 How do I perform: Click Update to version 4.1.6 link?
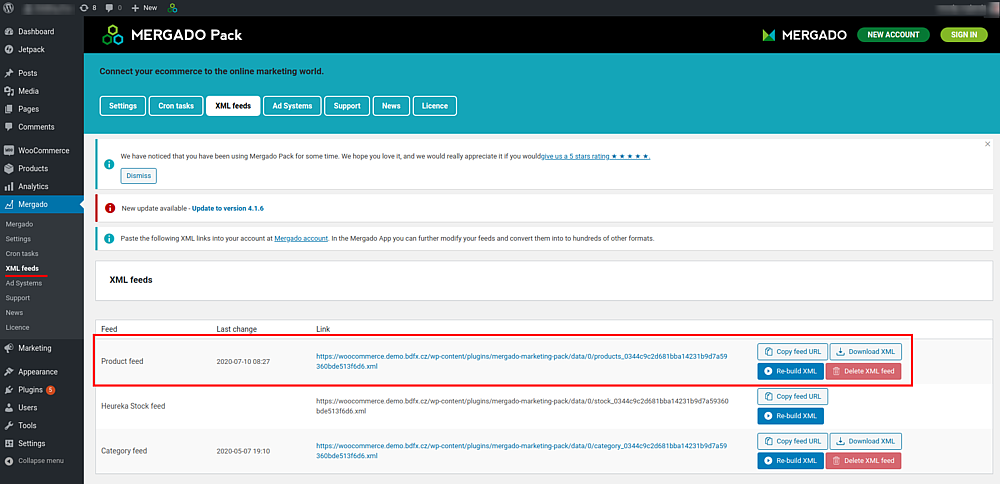tap(228, 209)
